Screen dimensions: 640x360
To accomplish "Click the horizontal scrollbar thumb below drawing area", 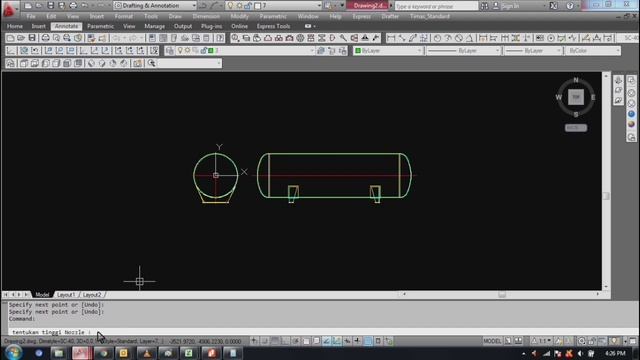I will coord(502,294).
